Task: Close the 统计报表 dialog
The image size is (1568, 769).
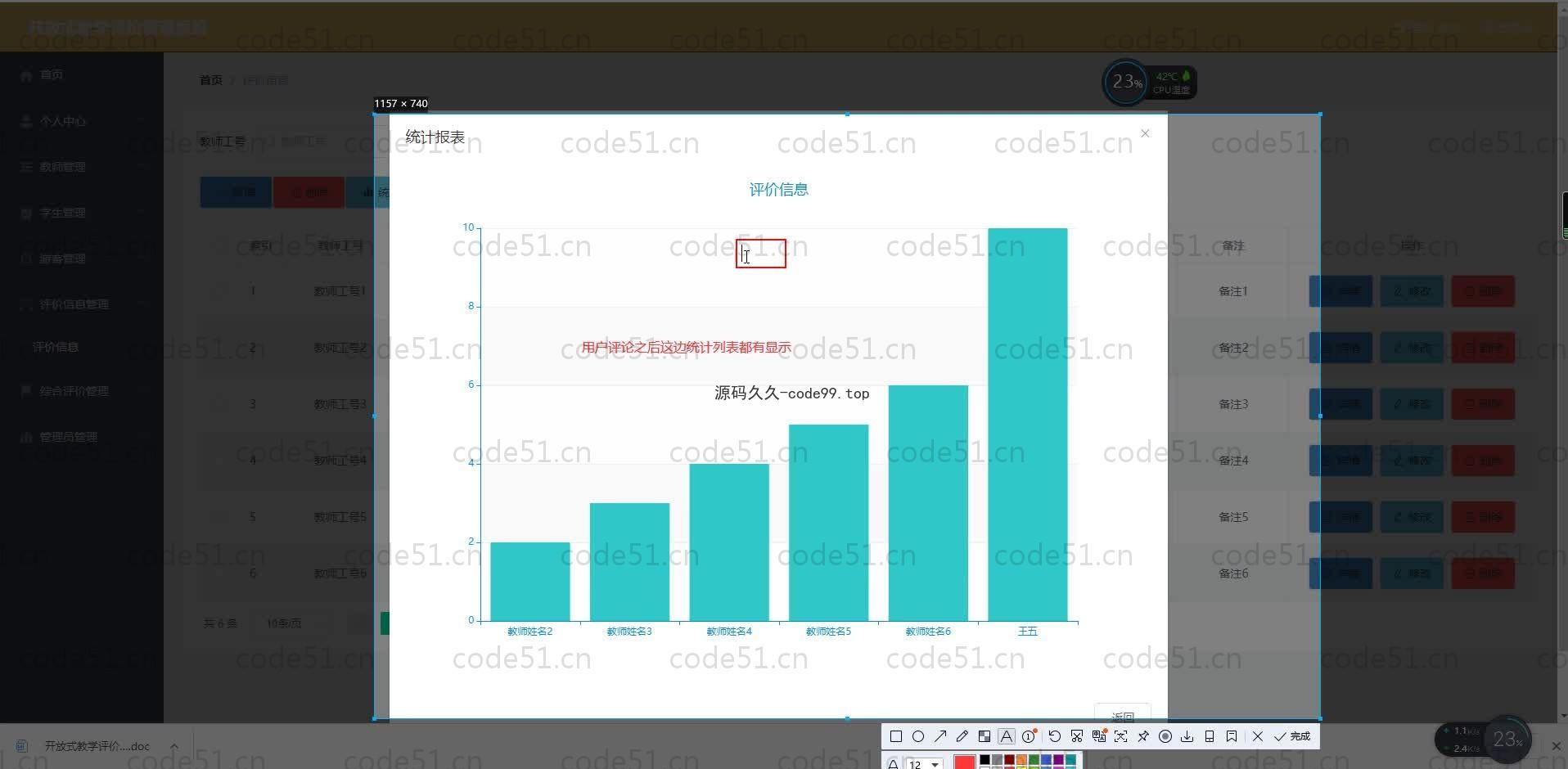Action: coord(1145,133)
